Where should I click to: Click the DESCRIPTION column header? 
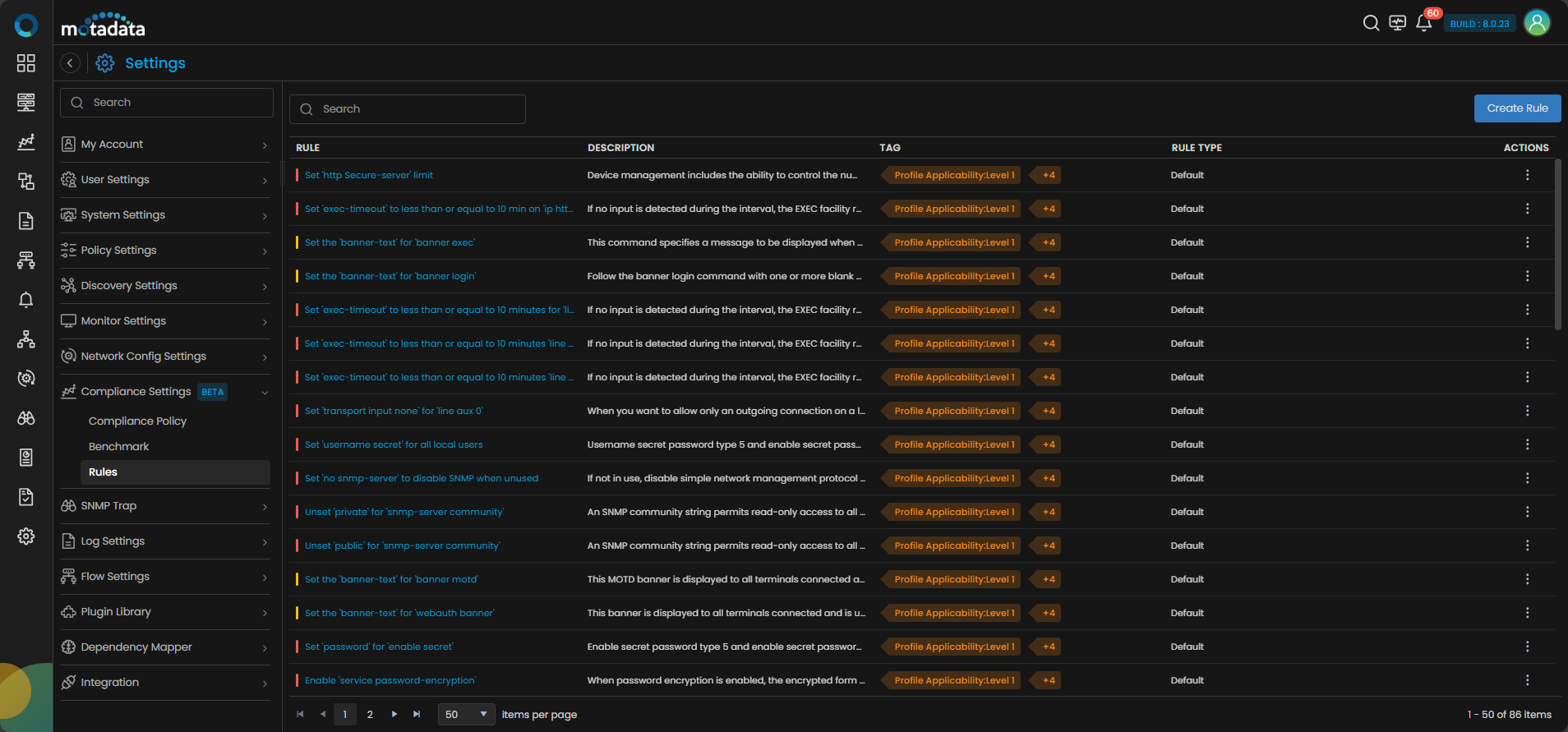pos(620,148)
